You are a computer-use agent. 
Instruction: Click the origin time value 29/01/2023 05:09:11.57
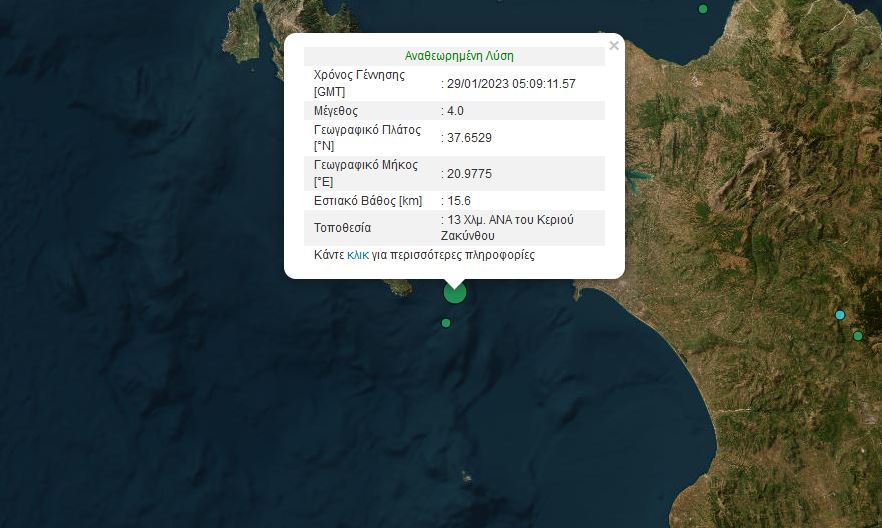511,83
